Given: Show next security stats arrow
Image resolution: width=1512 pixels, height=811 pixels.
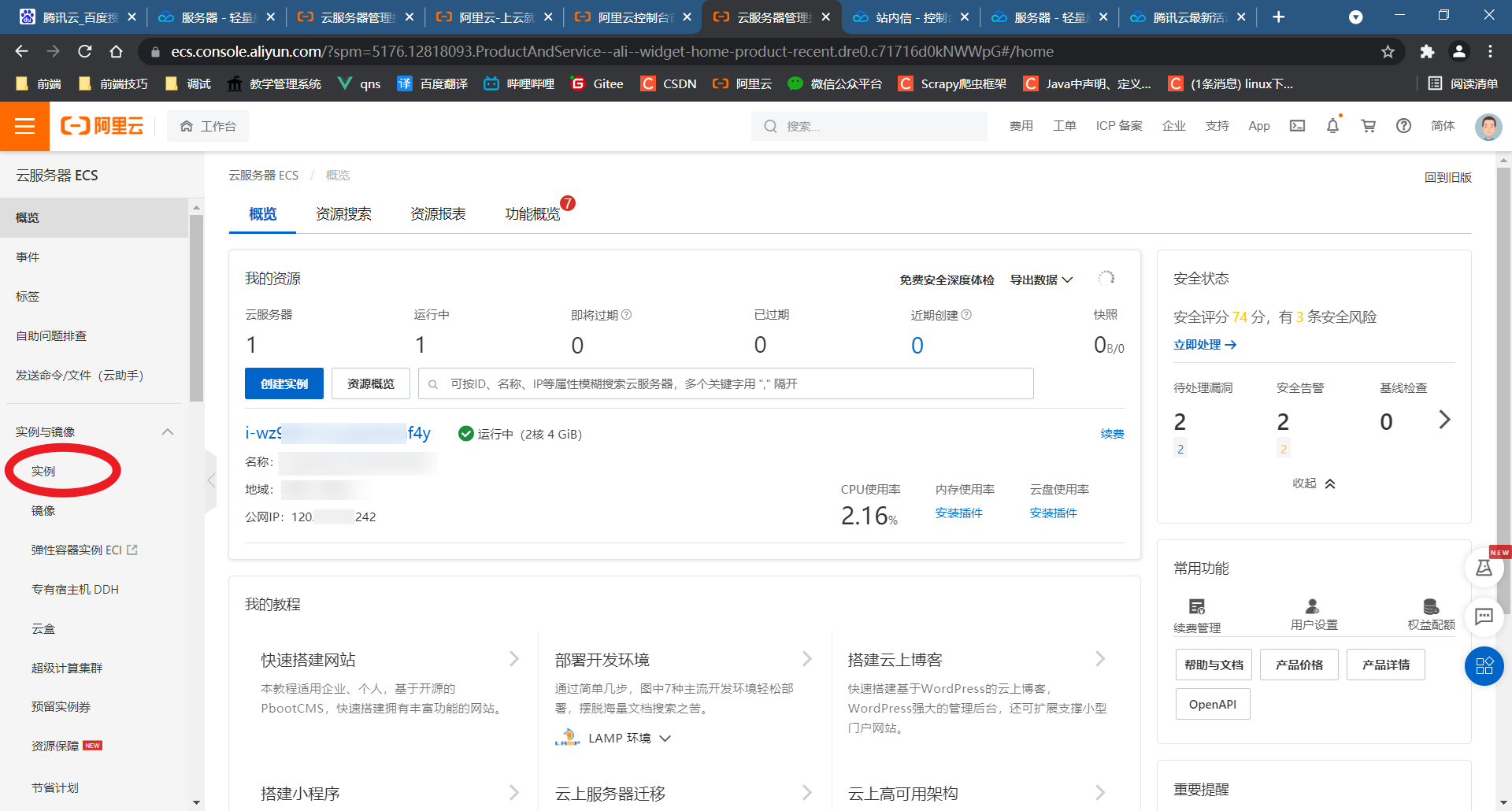Looking at the screenshot, I should pos(1443,420).
